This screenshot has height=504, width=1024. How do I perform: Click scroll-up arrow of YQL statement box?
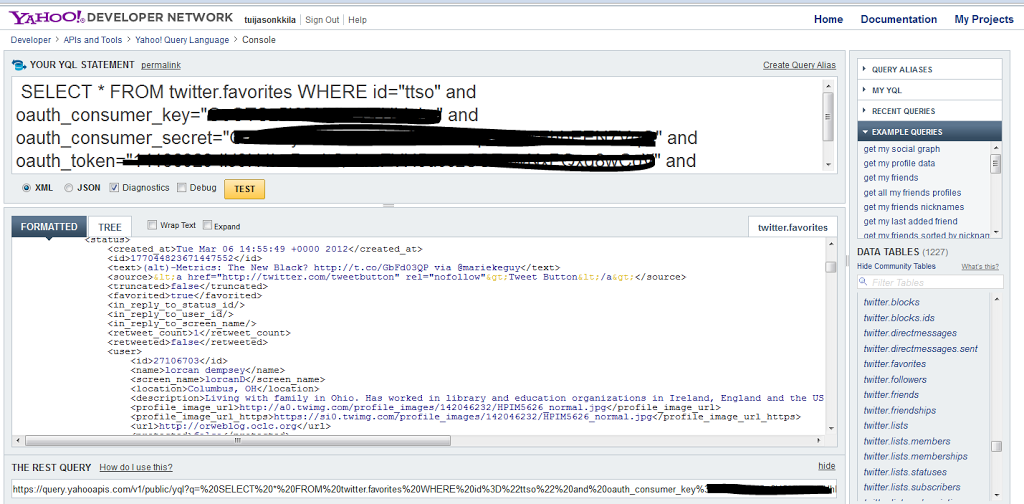coord(828,88)
